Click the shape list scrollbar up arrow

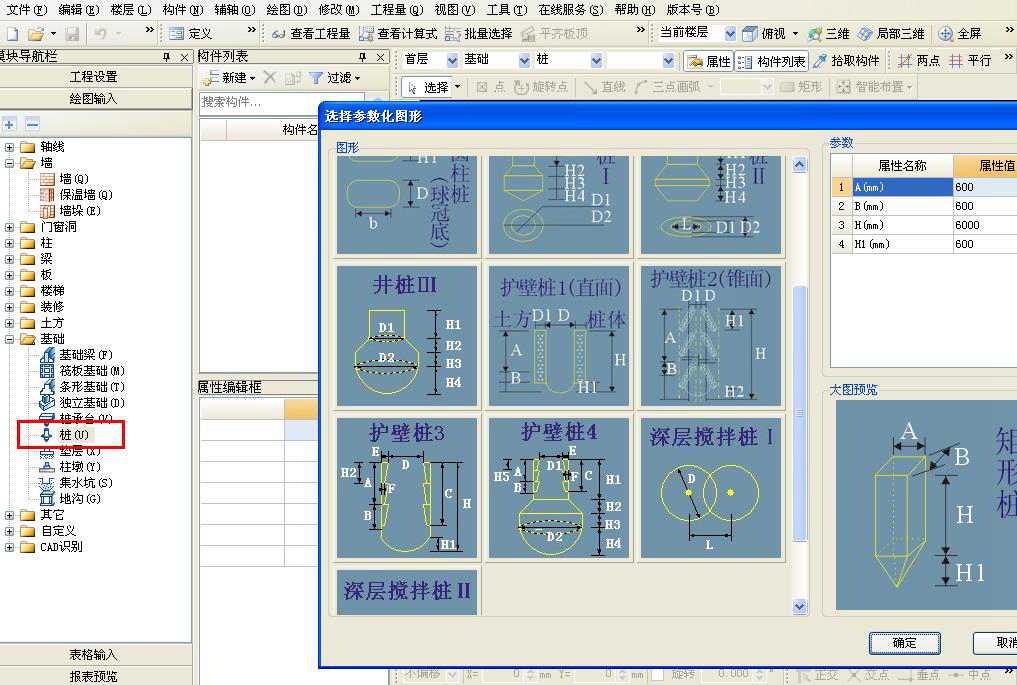pos(800,165)
